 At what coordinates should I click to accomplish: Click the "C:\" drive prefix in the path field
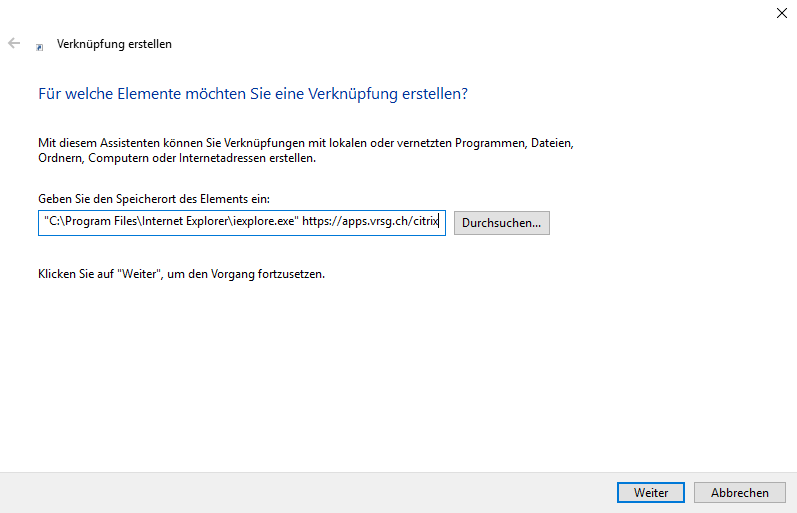56,223
